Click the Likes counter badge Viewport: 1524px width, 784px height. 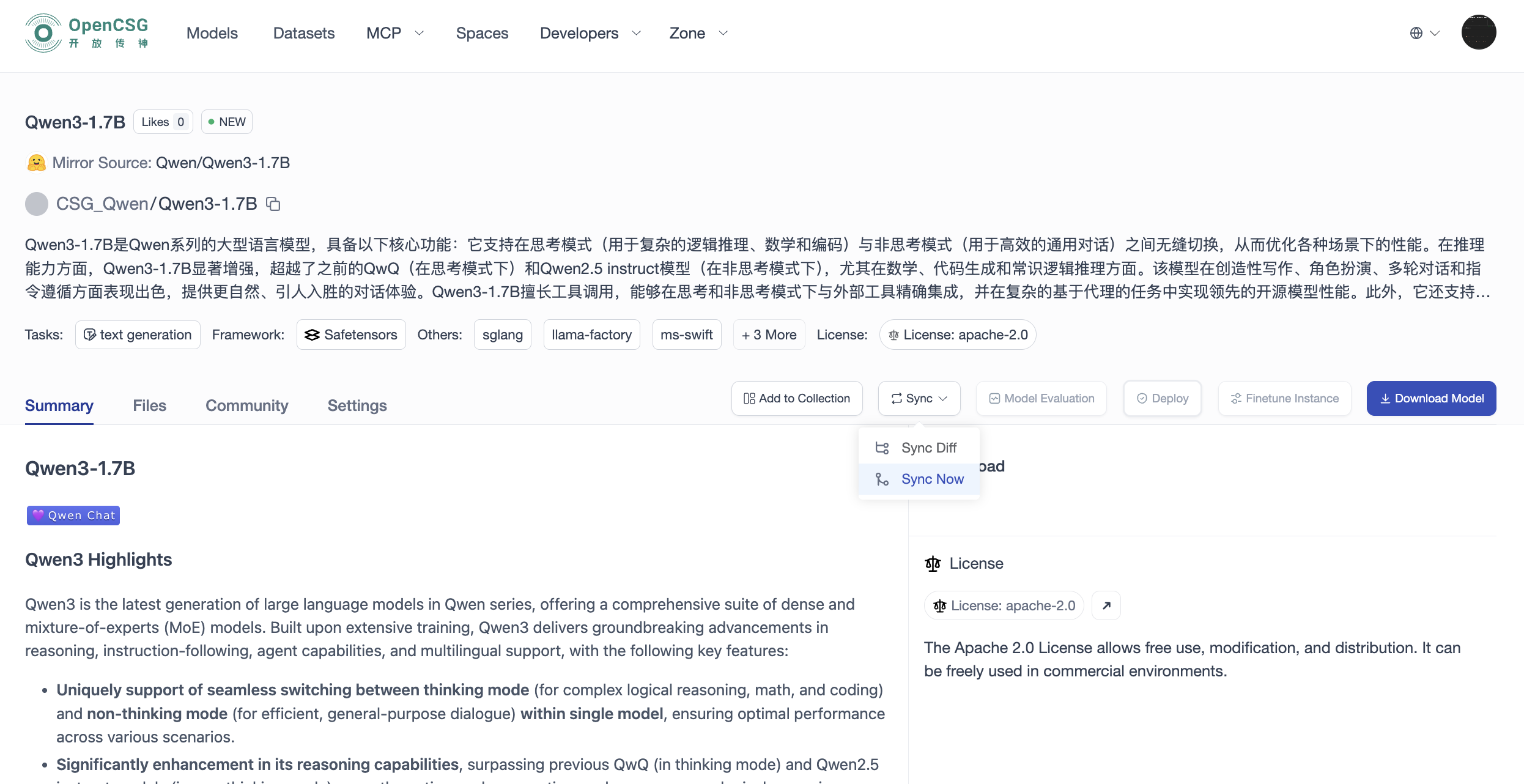(163, 122)
